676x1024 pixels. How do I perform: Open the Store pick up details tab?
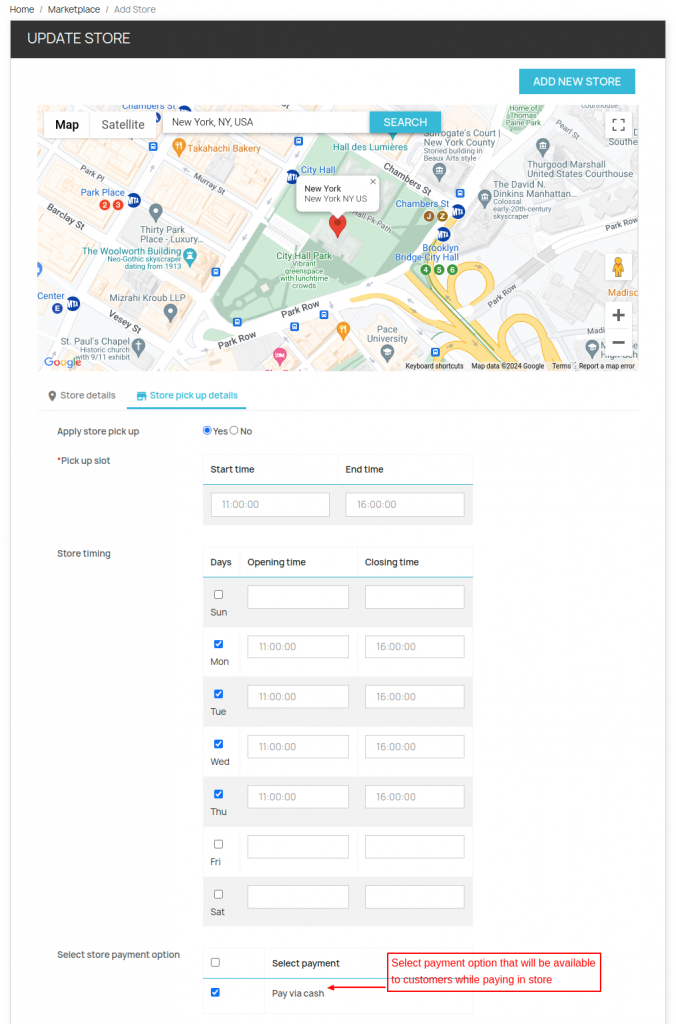coord(187,396)
